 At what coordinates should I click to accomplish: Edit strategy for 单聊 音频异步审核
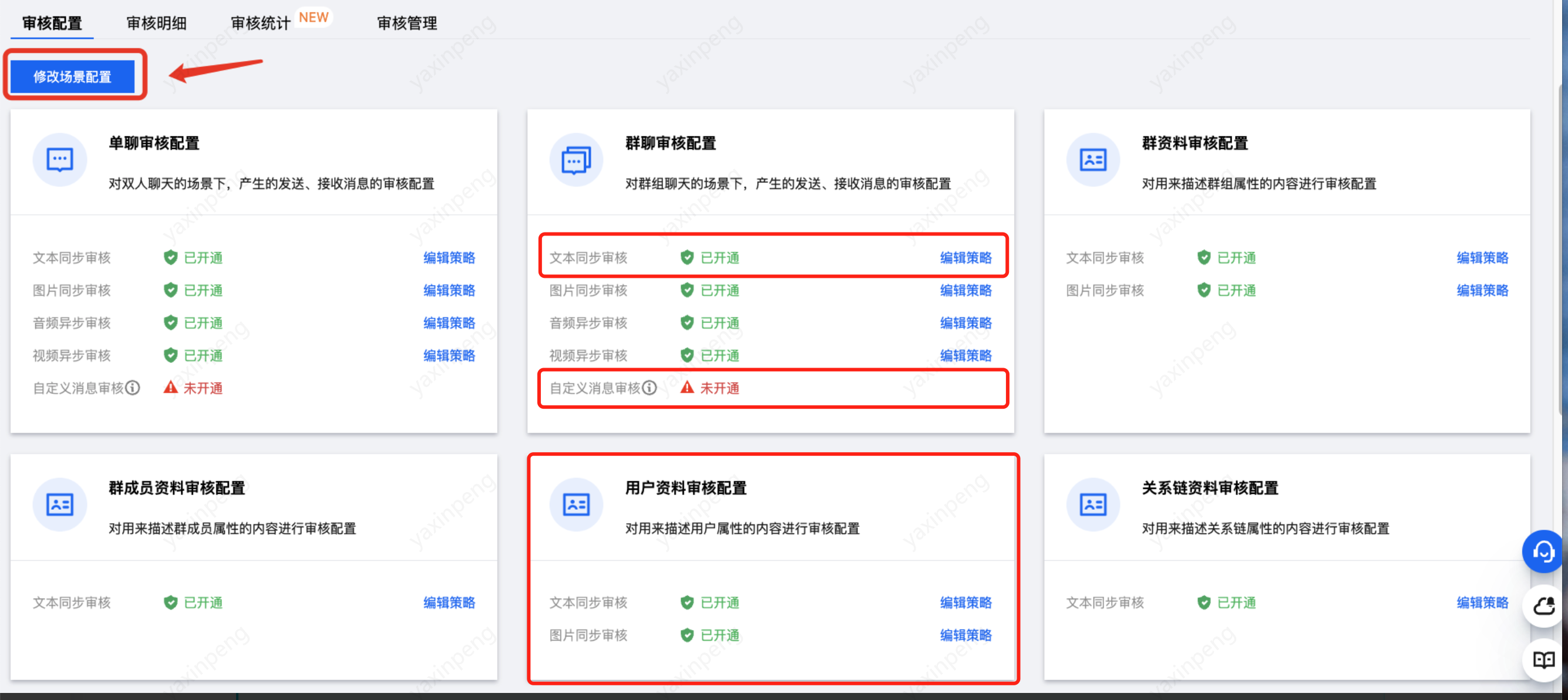pos(449,322)
